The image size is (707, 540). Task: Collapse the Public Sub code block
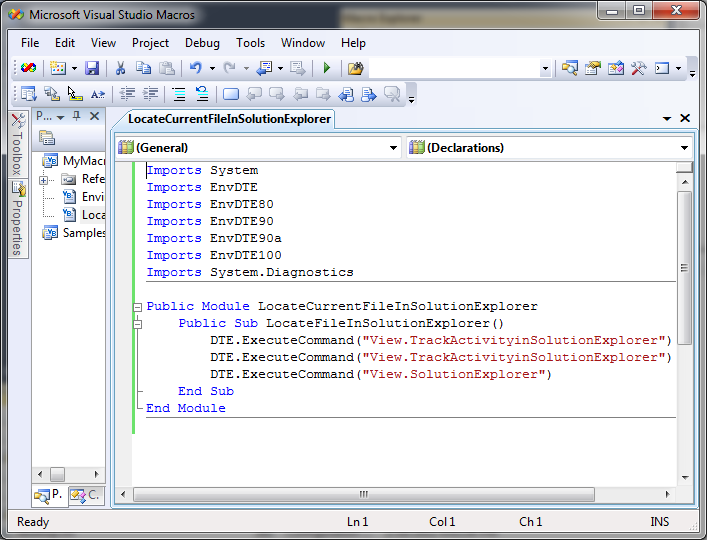138,324
